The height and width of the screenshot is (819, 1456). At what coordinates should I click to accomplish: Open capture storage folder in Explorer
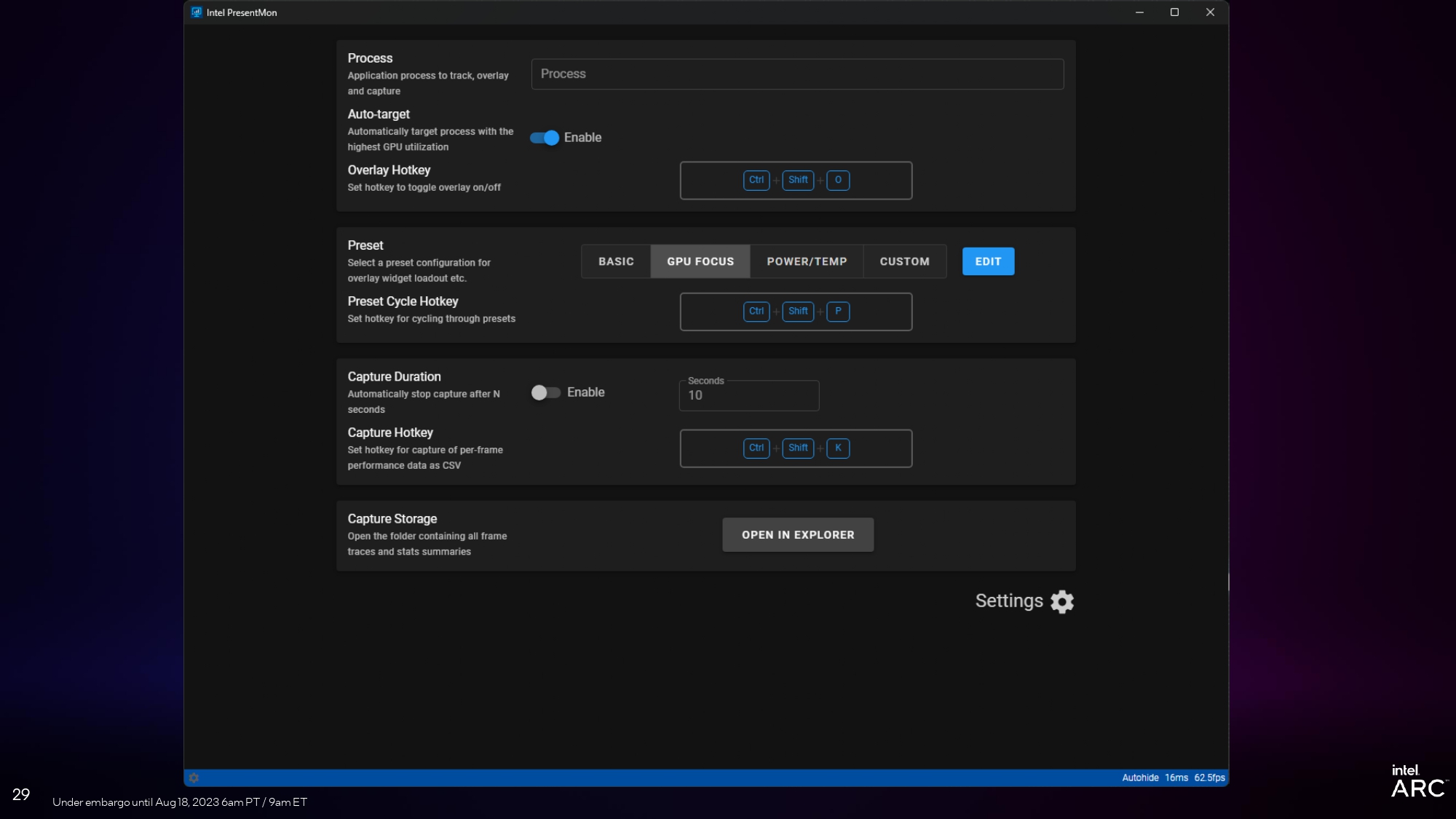[797, 534]
